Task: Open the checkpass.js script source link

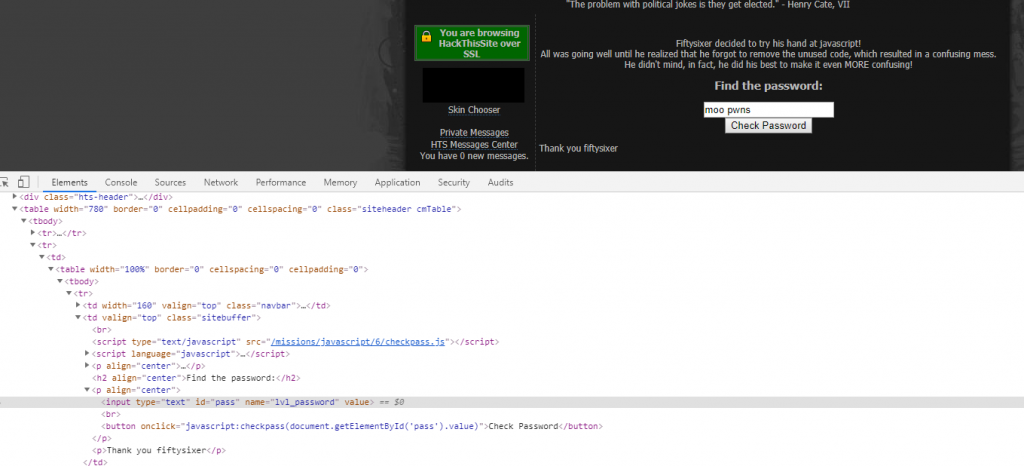Action: 358,341
